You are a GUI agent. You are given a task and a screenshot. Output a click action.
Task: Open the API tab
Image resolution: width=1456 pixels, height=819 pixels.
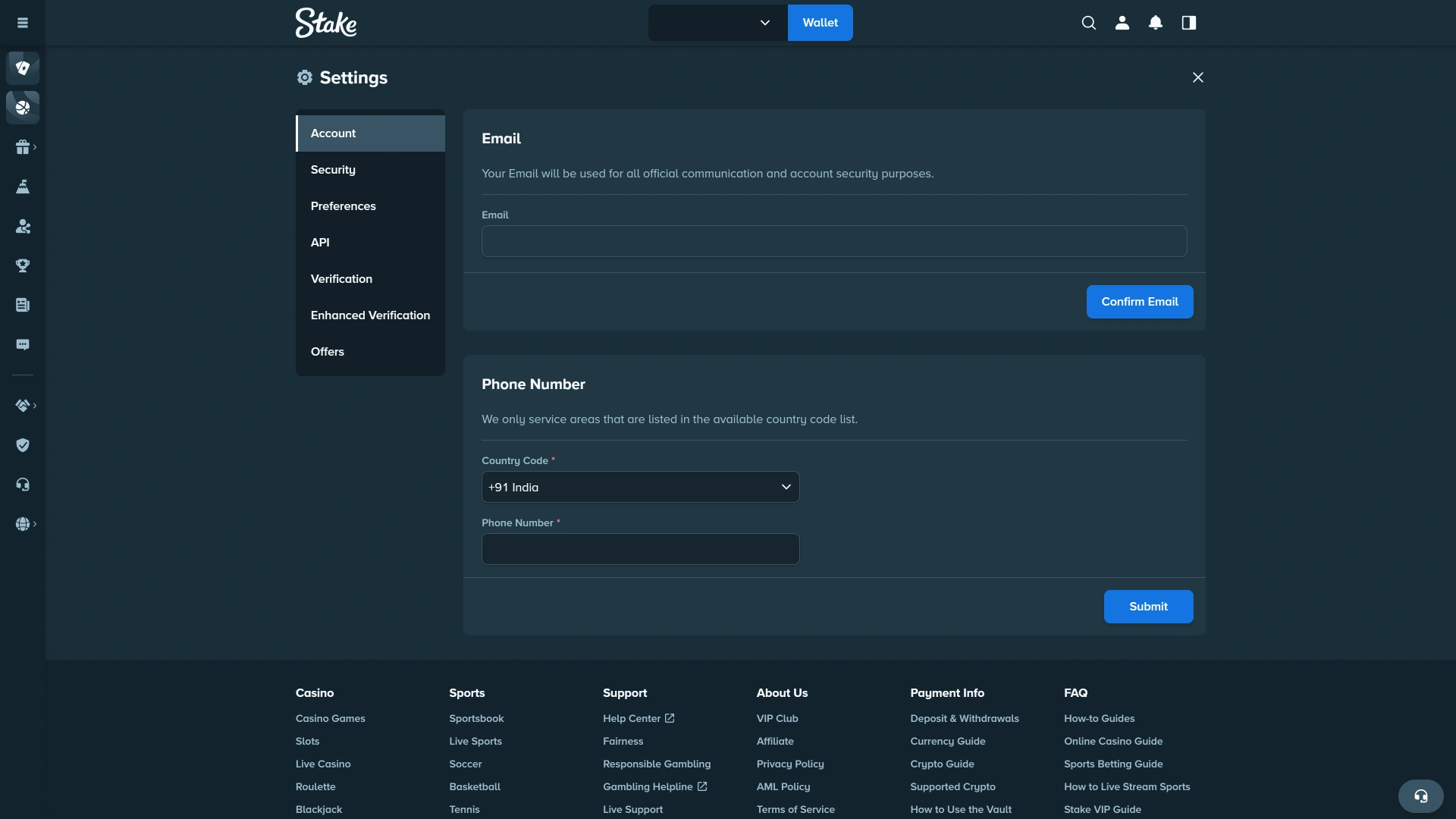pyautogui.click(x=370, y=243)
